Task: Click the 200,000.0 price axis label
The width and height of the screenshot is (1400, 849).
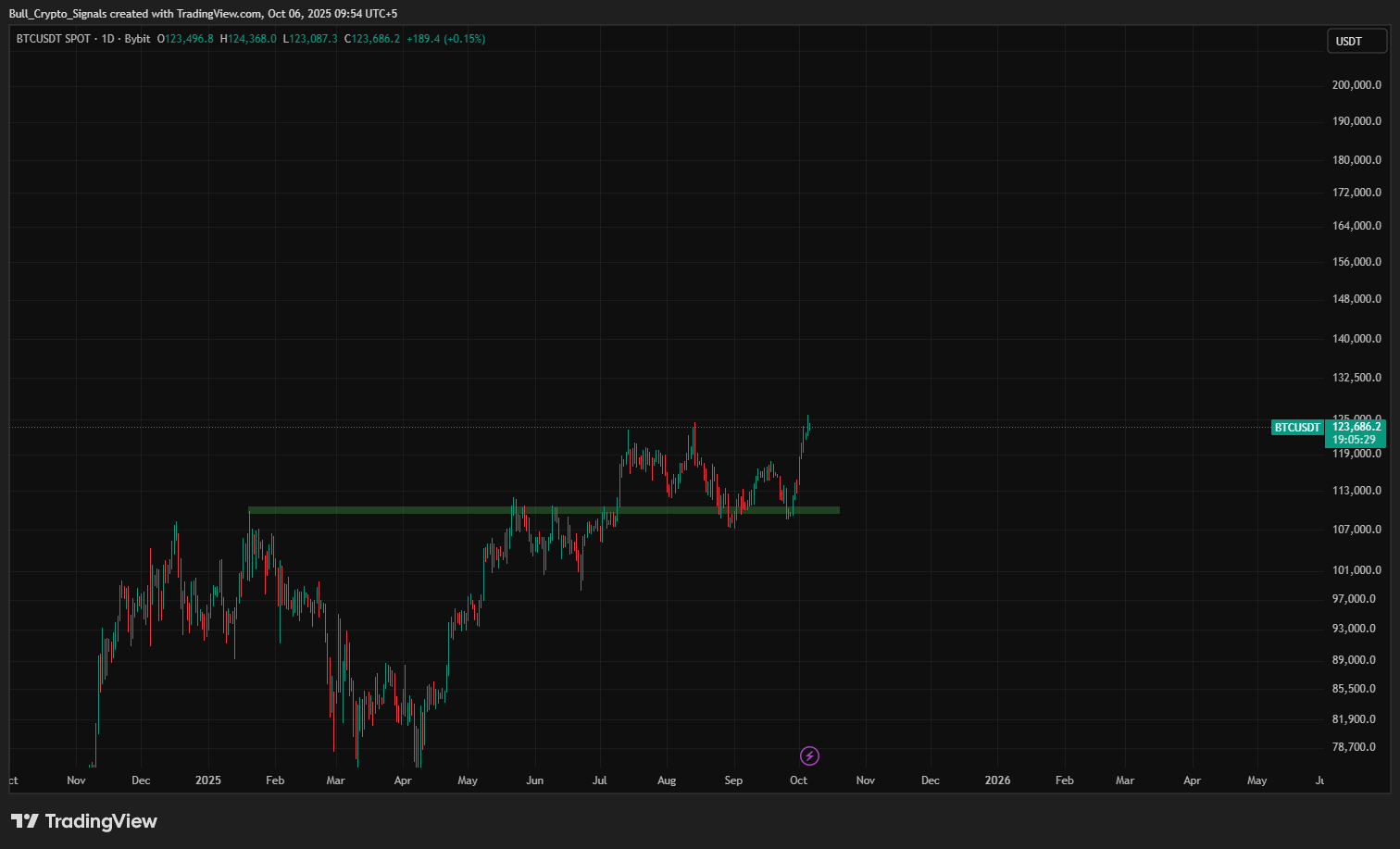Action: pyautogui.click(x=1356, y=85)
